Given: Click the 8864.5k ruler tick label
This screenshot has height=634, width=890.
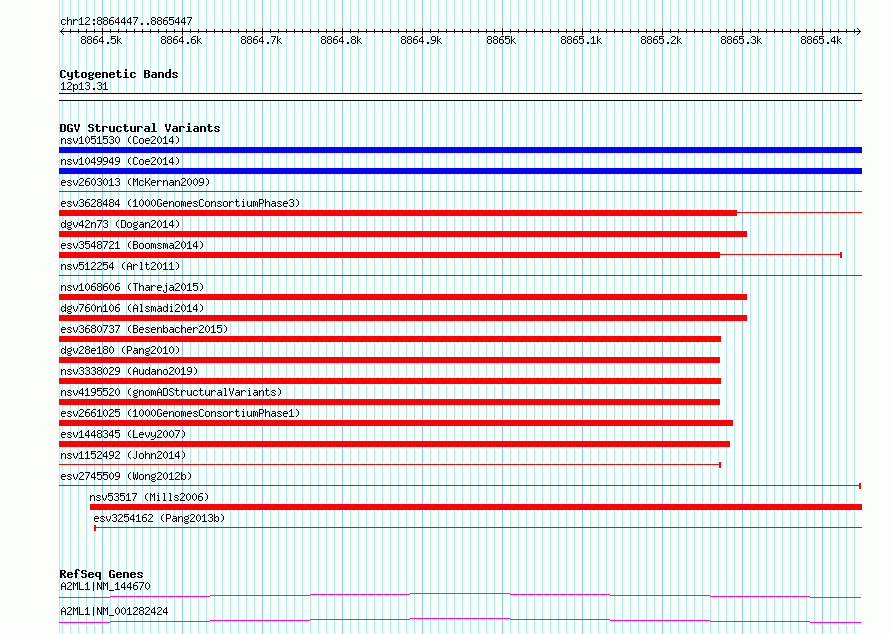Looking at the screenshot, I should pos(101,40).
